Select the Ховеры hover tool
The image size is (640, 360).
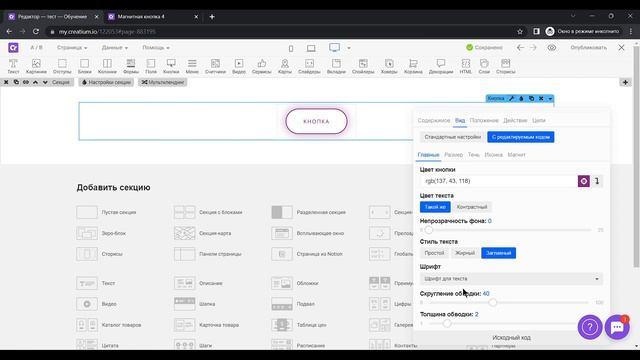click(389, 66)
